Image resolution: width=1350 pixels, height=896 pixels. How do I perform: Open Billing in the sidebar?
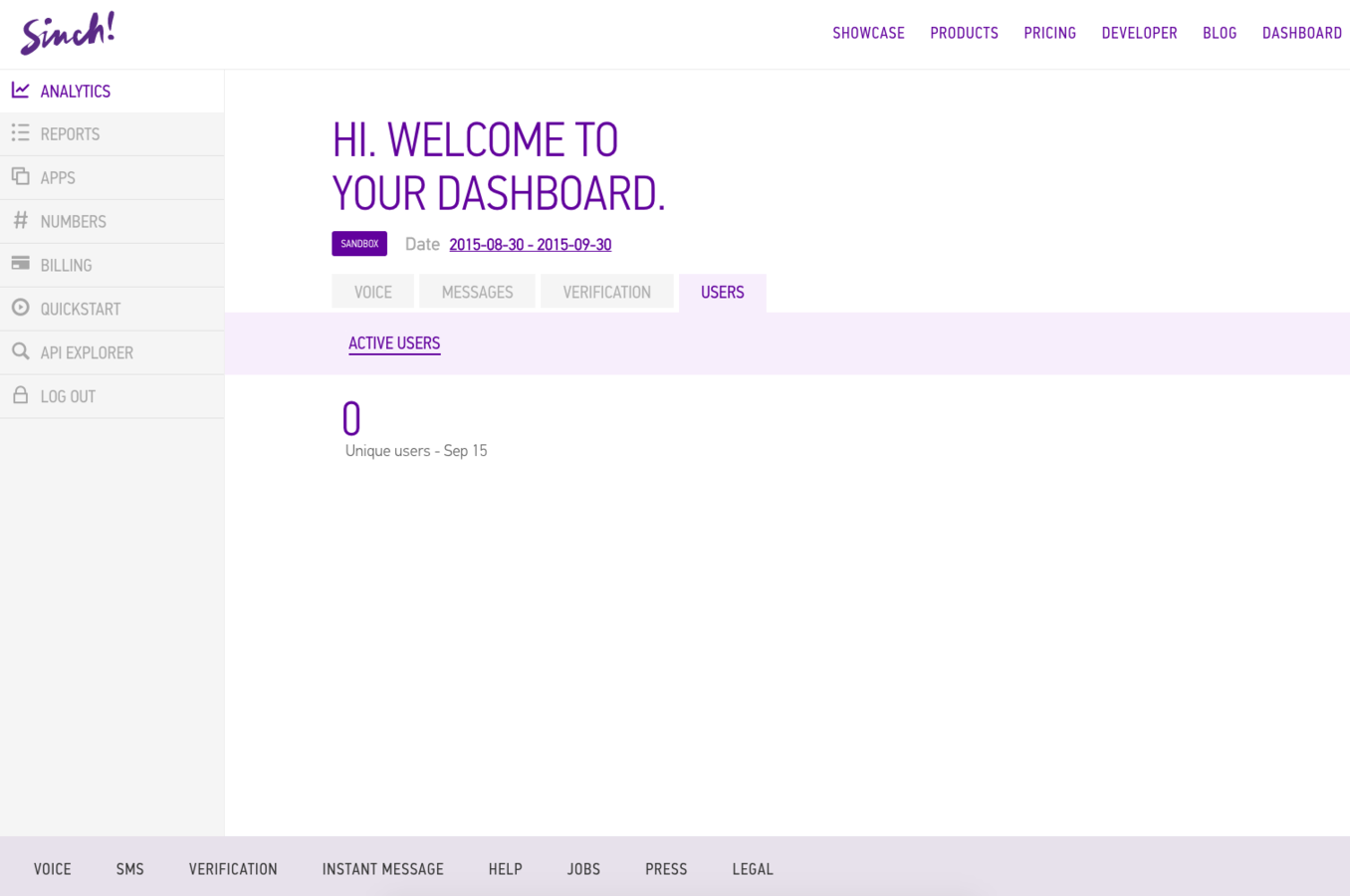pyautogui.click(x=112, y=266)
